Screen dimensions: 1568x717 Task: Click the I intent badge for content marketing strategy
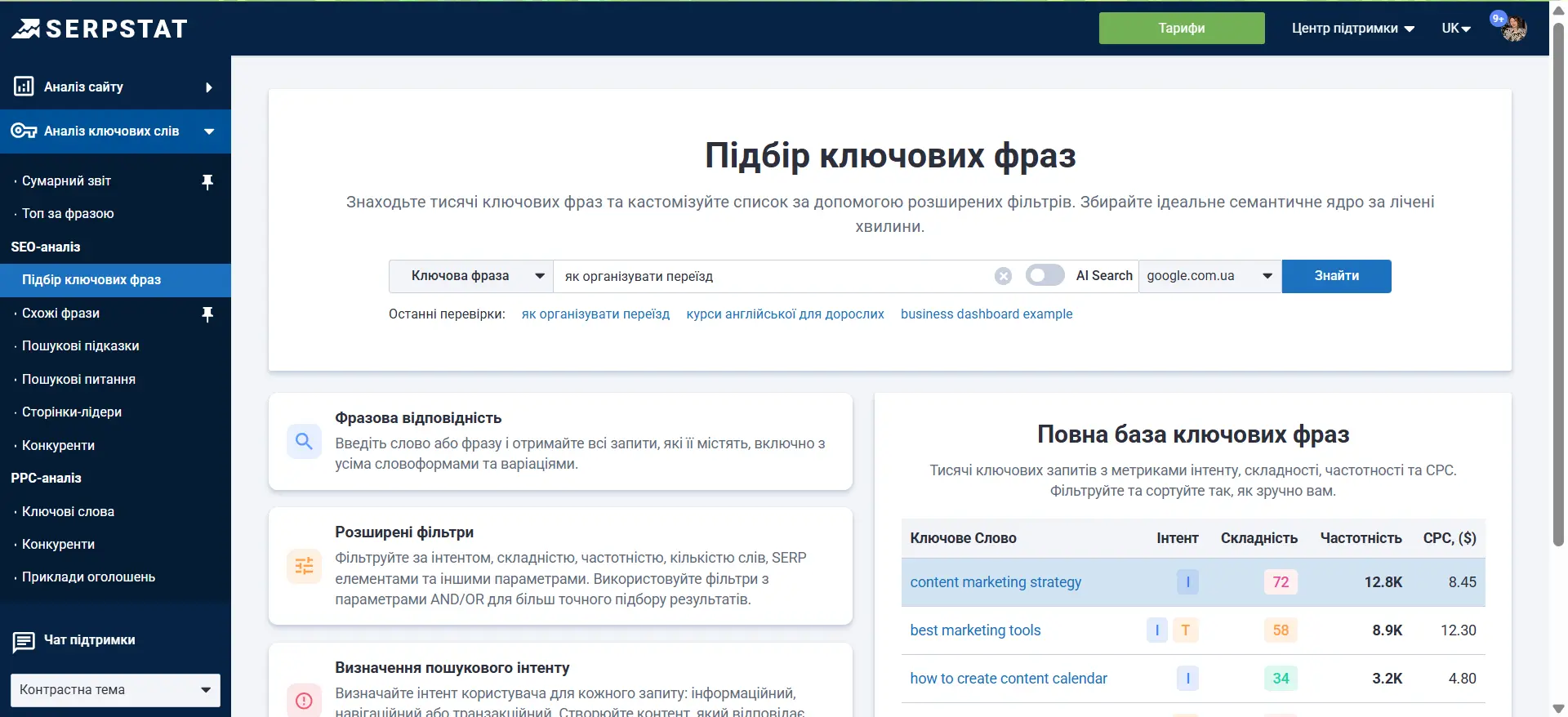pyautogui.click(x=1187, y=582)
